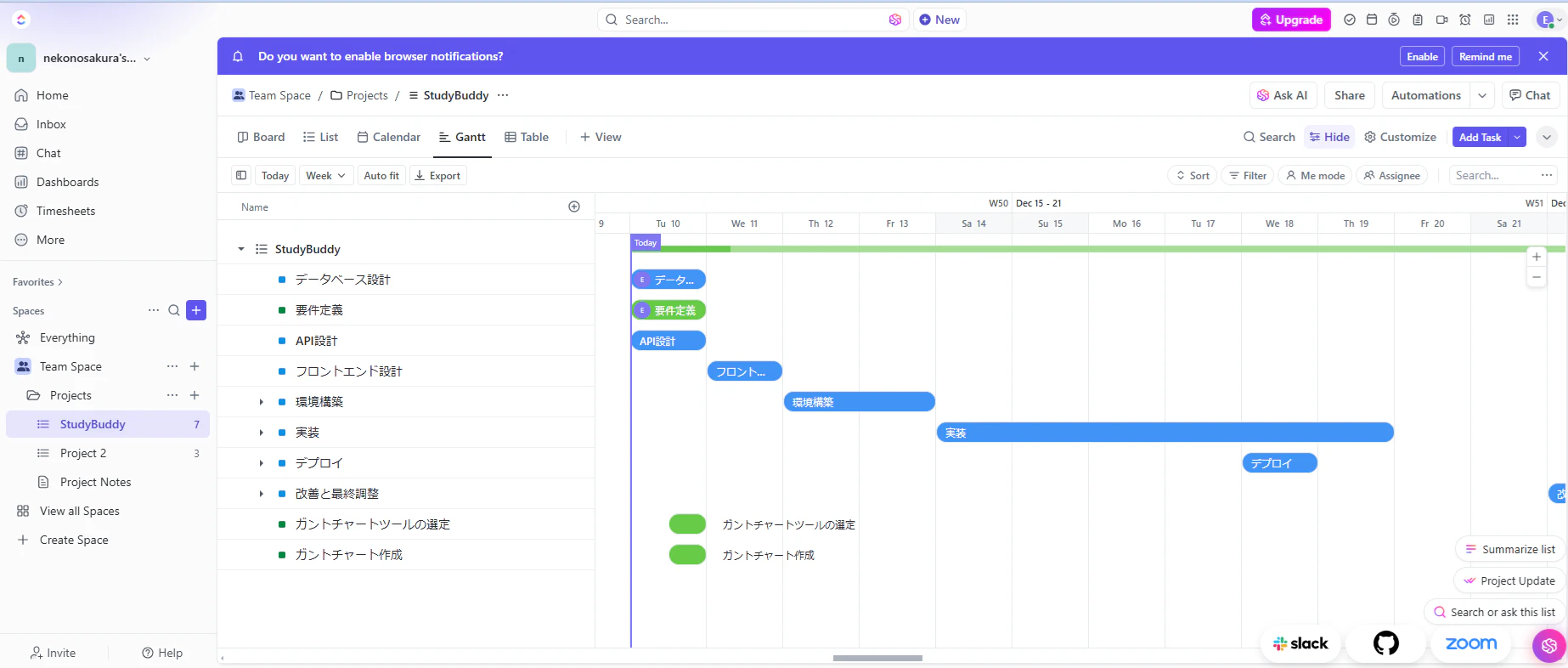Switch to the Calendar view tab
Screen dimensions: 1568x668
(x=388, y=137)
